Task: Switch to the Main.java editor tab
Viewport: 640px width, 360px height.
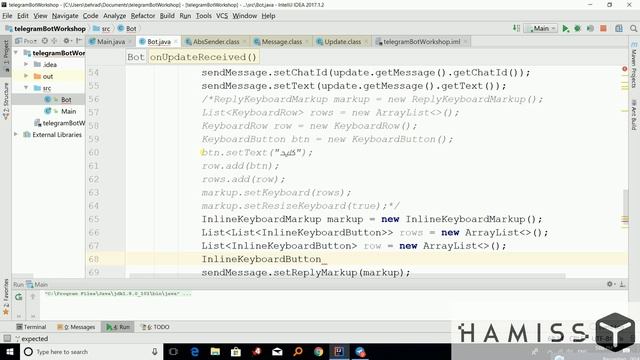Action: tap(111, 42)
